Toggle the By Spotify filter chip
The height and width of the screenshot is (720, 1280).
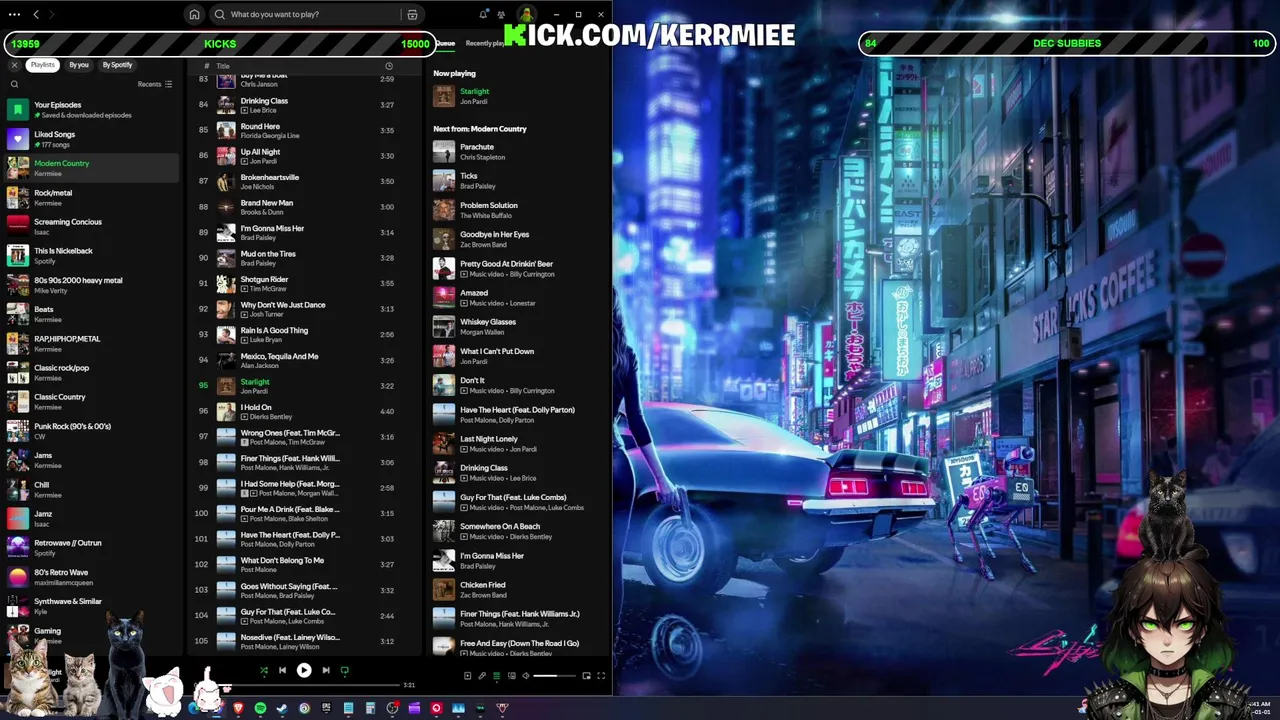[x=117, y=65]
